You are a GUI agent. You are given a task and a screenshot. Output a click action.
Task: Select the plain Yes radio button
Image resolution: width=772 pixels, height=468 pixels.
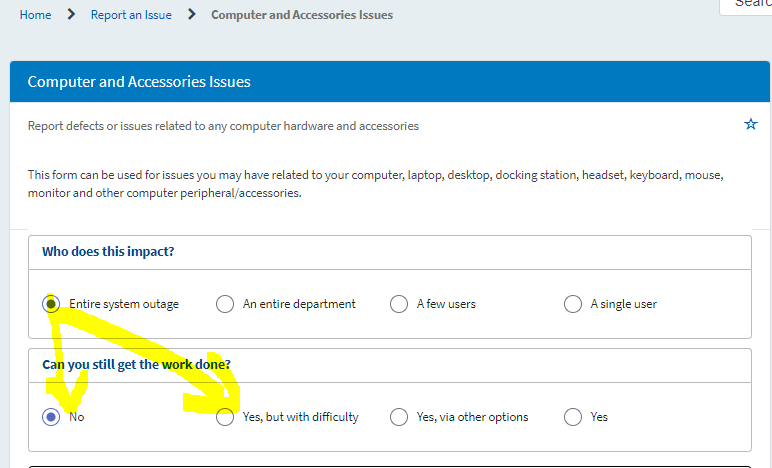click(x=573, y=417)
